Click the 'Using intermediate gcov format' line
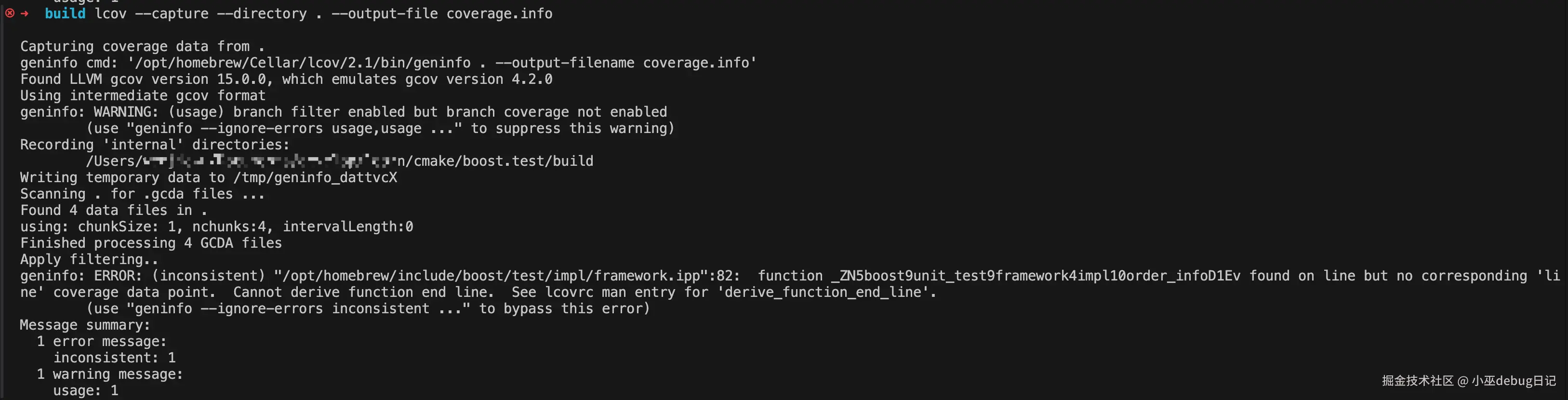The image size is (1568, 400). 143,95
